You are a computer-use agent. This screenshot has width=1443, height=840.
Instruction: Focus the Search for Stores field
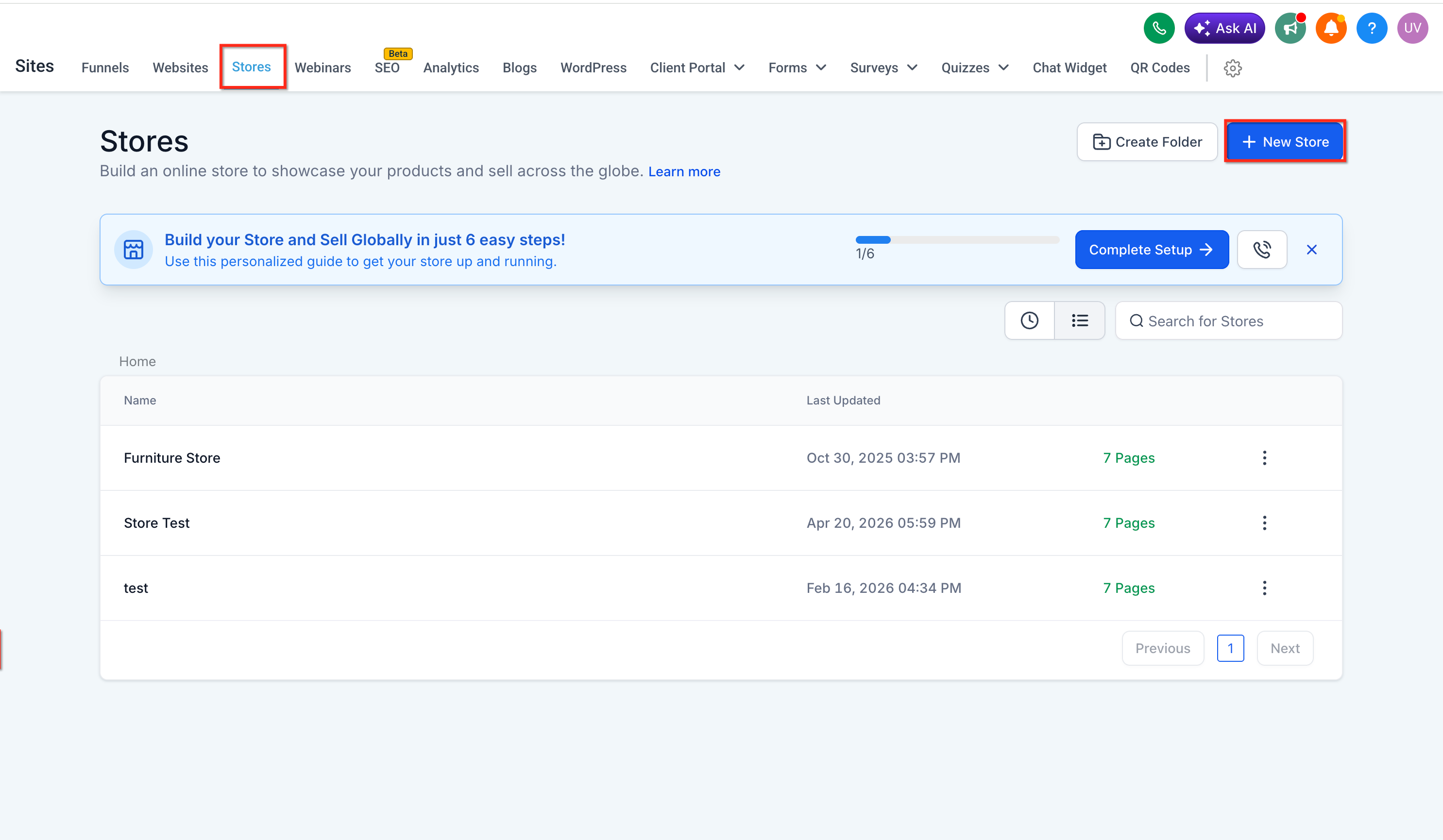[x=1228, y=320]
